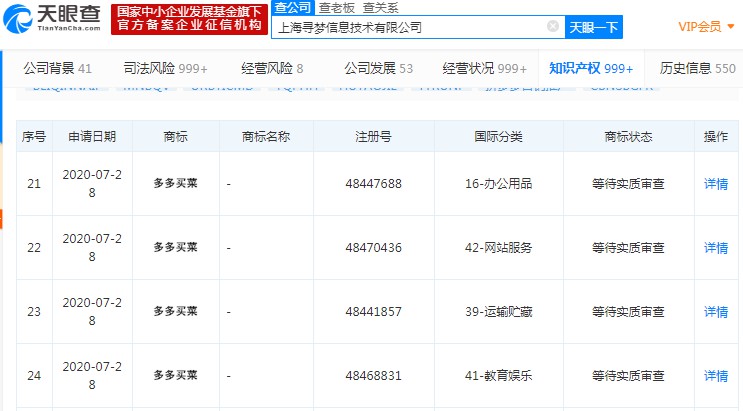Image resolution: width=743 pixels, height=411 pixels.
Task: Click the red official credit agency banner
Action: tap(189, 19)
